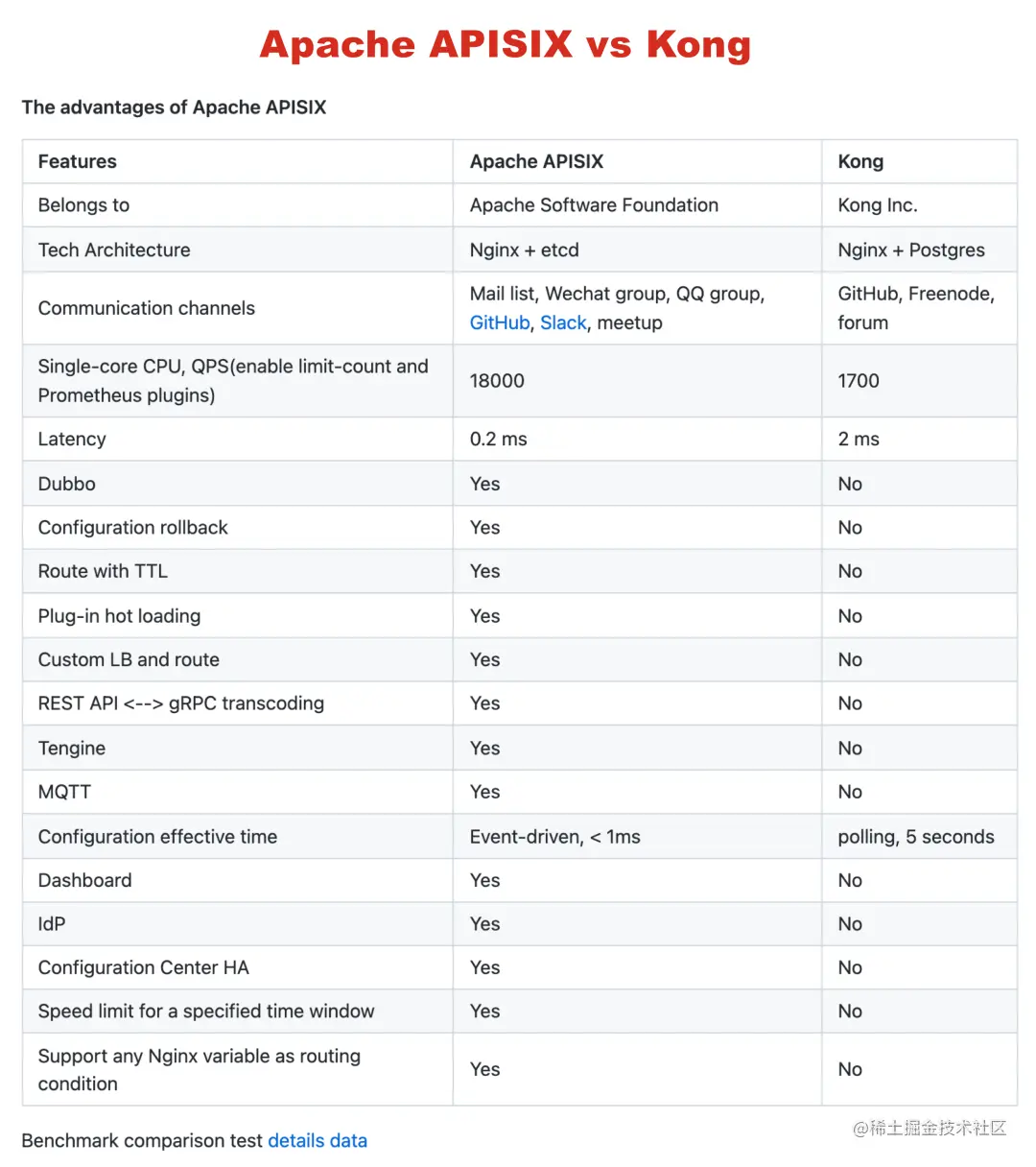Open the GitHub link in Communication channels
The image size is (1036, 1167).
click(x=499, y=323)
